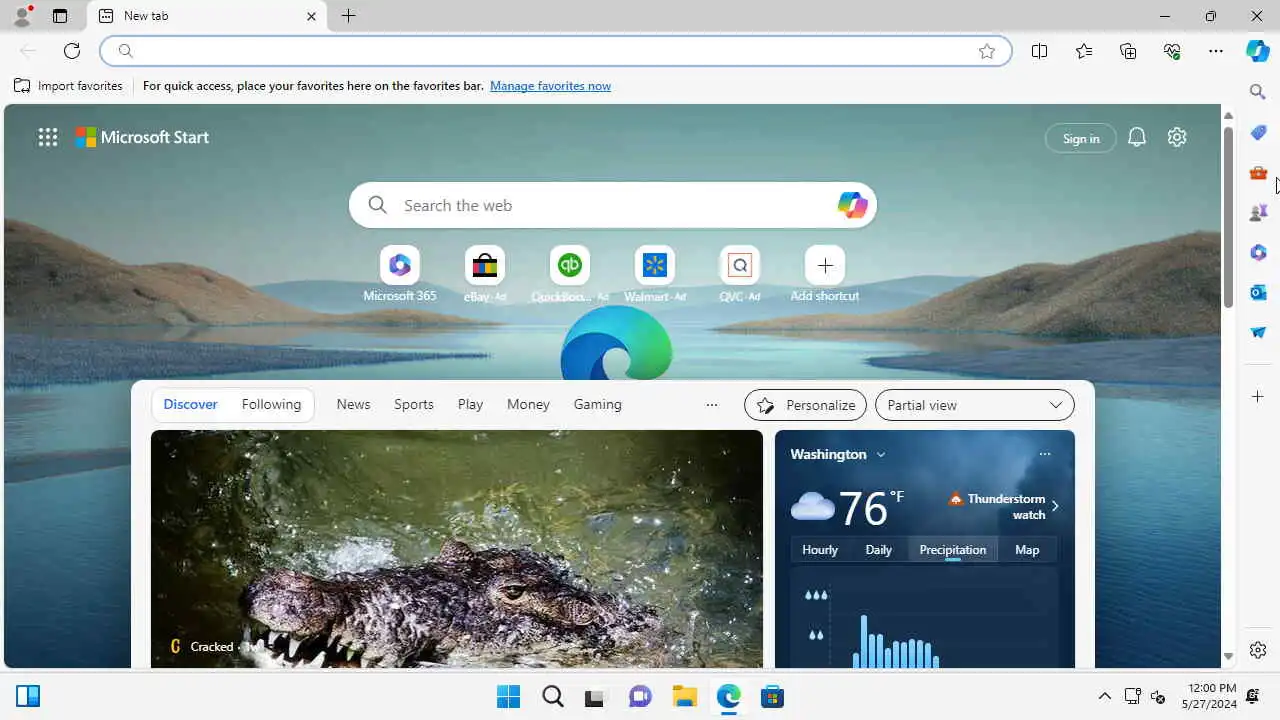The width and height of the screenshot is (1280, 720).
Task: Open the crocodile news story image
Action: pos(456,549)
